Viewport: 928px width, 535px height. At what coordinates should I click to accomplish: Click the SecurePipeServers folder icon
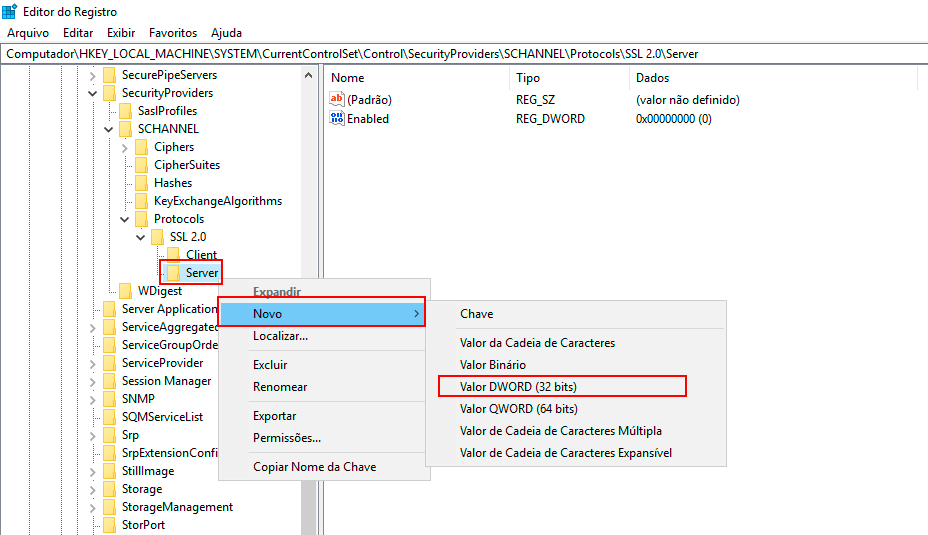[x=109, y=75]
